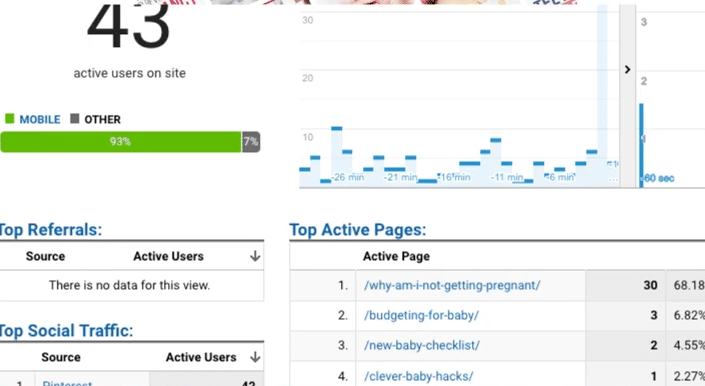Click the gray OTHER legend square

point(75,119)
